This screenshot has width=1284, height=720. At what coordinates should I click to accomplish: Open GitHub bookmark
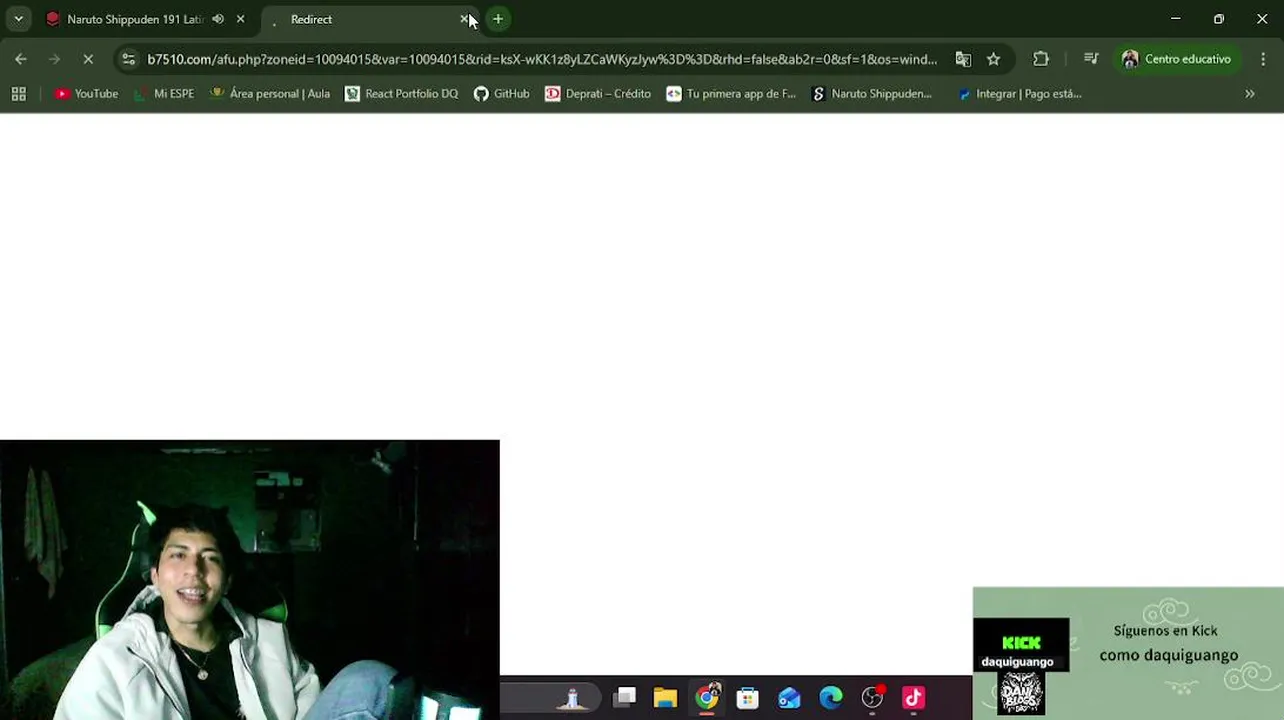pos(502,94)
